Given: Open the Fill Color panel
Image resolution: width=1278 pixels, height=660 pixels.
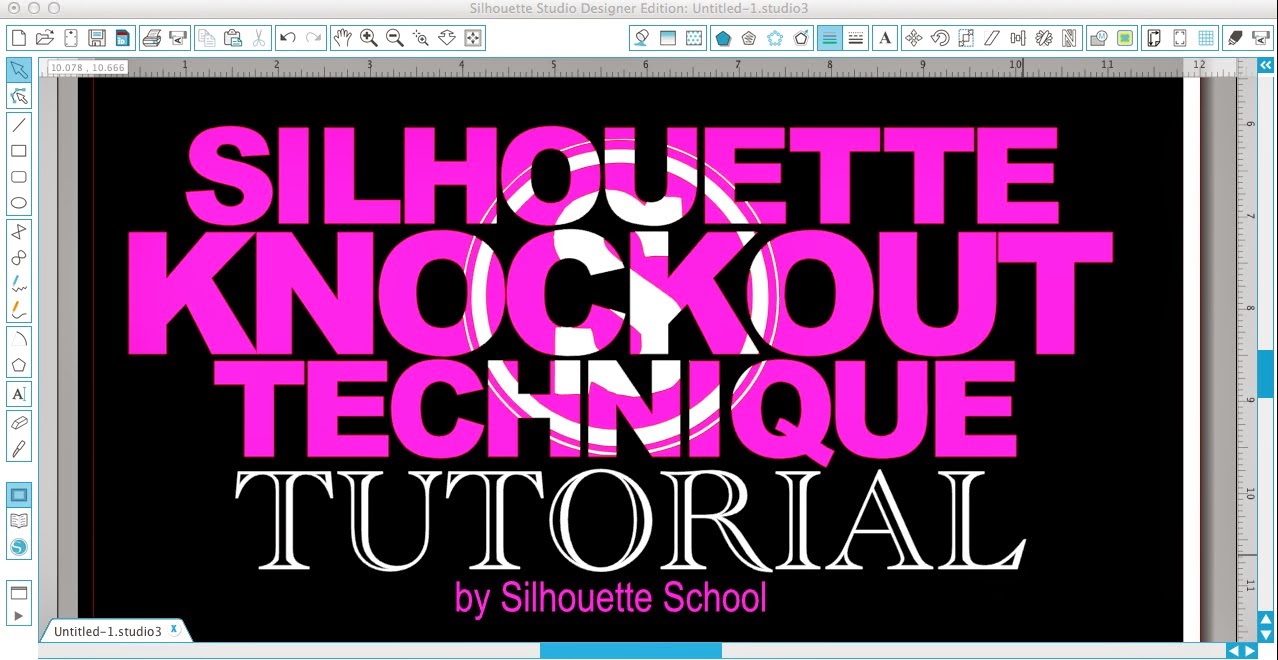Looking at the screenshot, I should [641, 37].
